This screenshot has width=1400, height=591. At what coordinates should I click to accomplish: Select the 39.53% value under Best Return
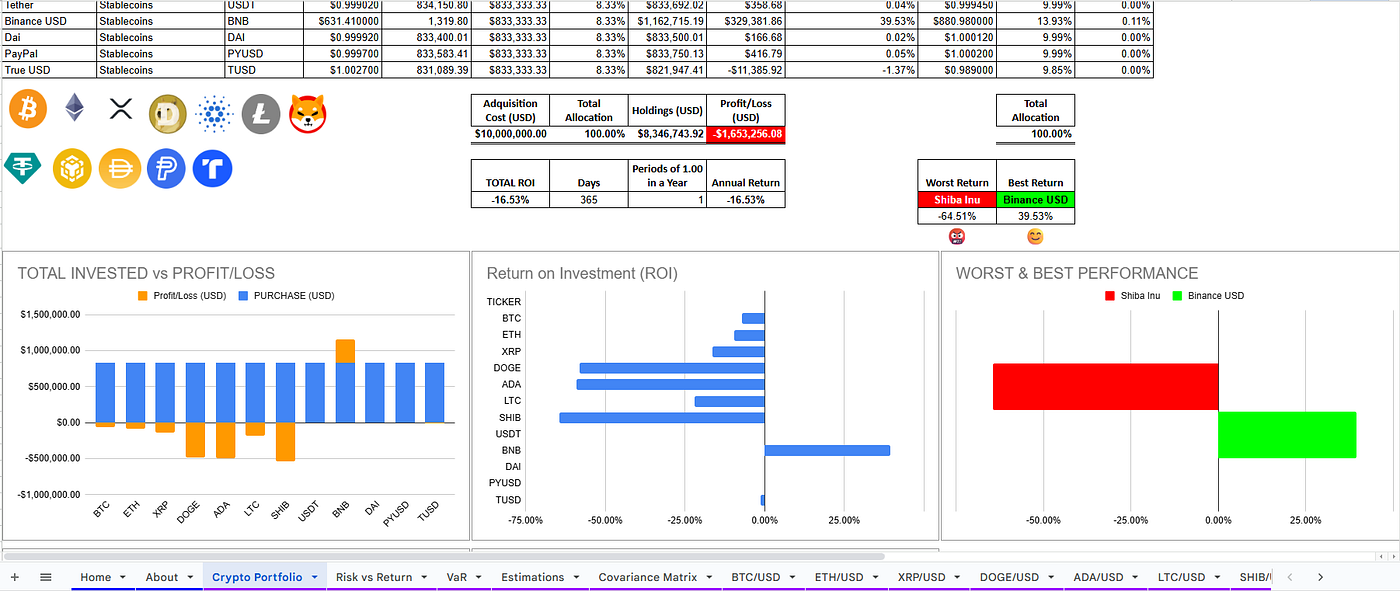1036,216
